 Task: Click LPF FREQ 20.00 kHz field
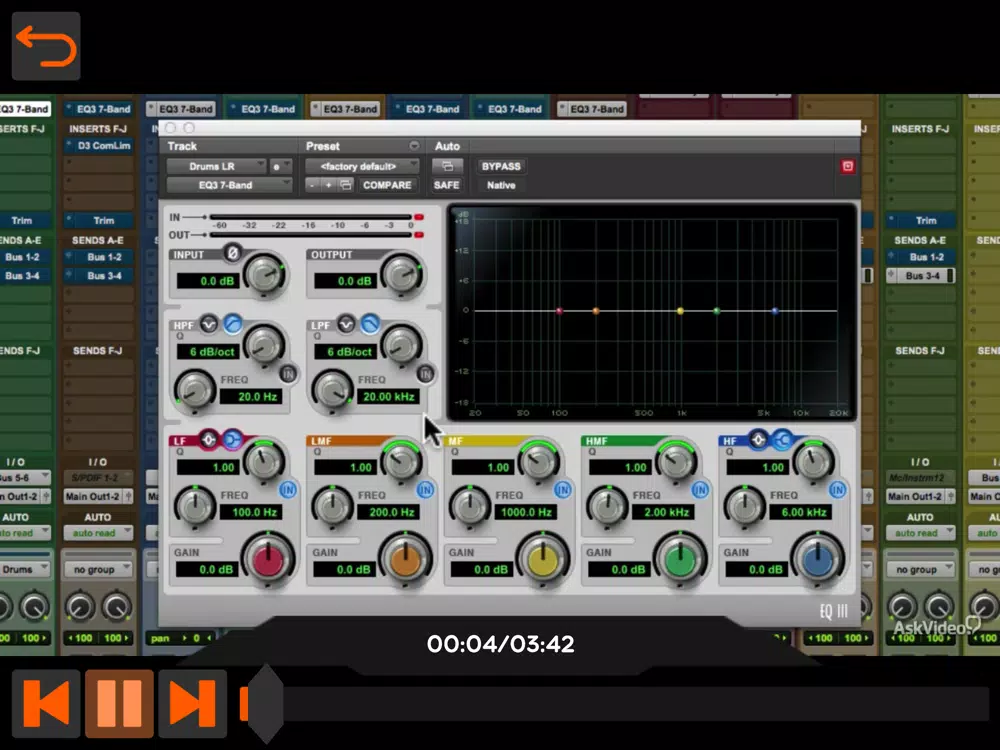pyautogui.click(x=389, y=397)
